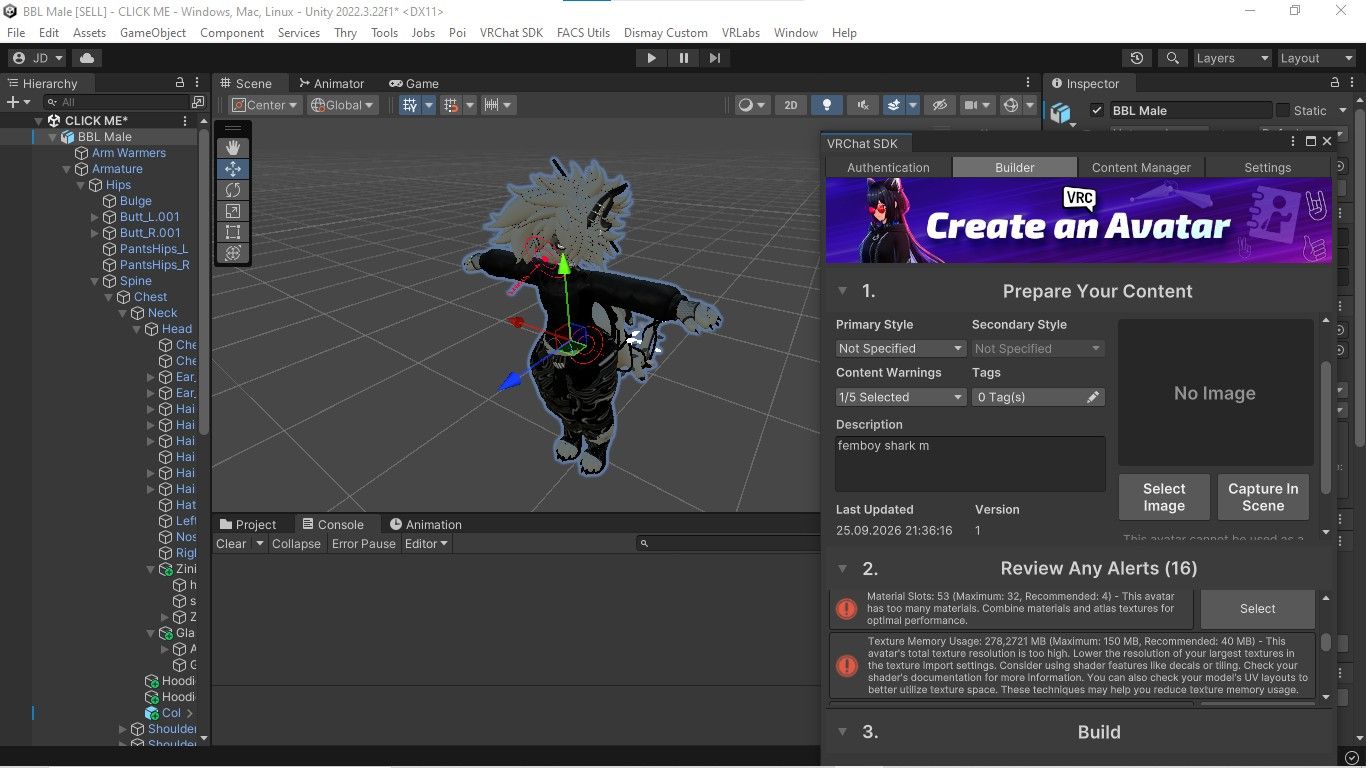The image size is (1366, 768).
Task: Click Select for Material Slots alert
Action: 1257,608
